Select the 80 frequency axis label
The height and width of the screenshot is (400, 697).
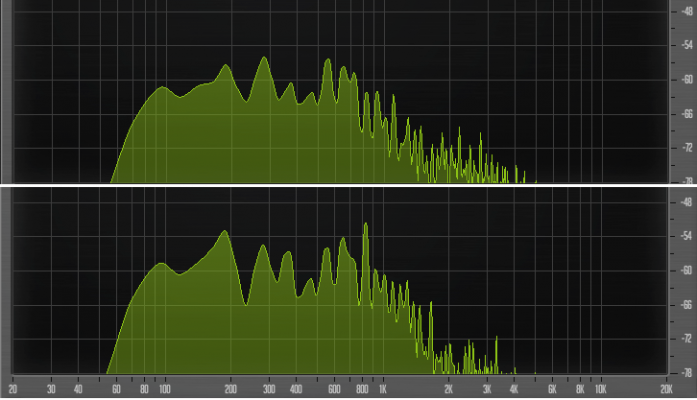tap(144, 389)
